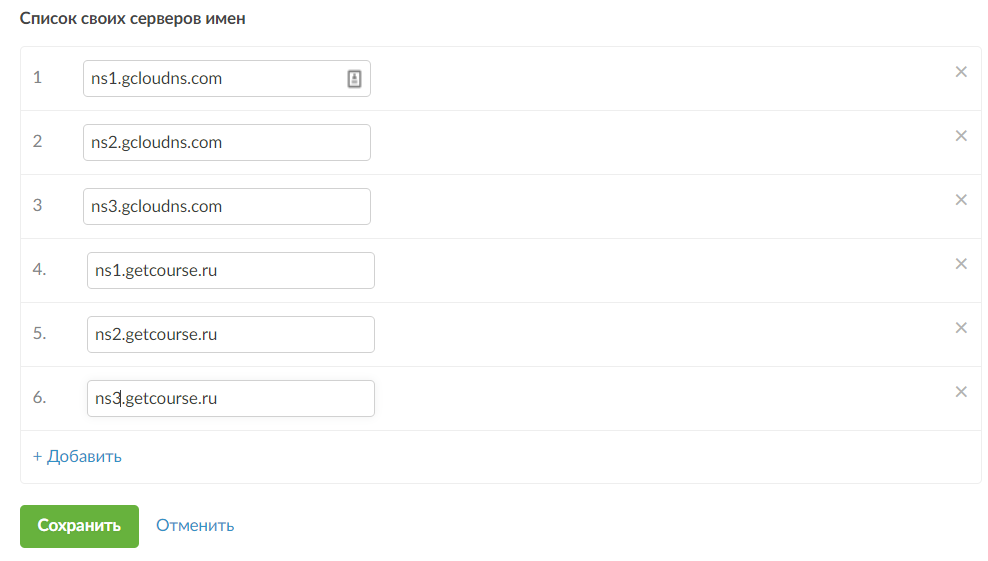Image resolution: width=988 pixels, height=561 pixels.
Task: Remove the ns2.getcourse.ru entry
Action: pos(961,328)
